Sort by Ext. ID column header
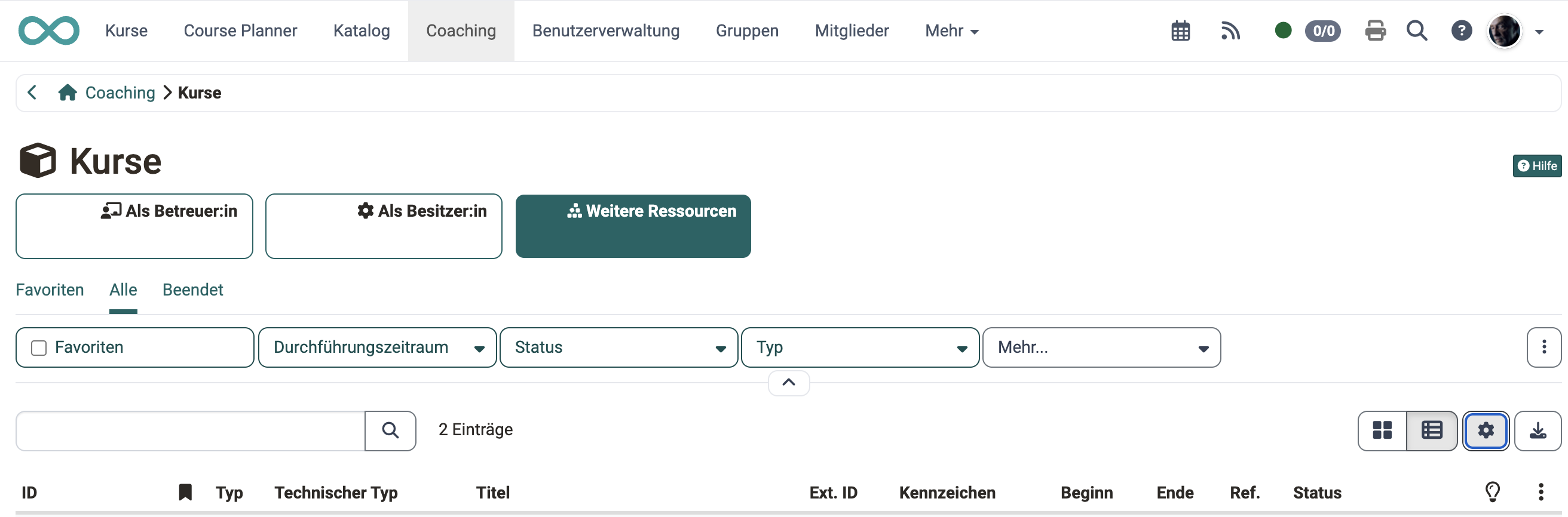Image resolution: width=1568 pixels, height=517 pixels. 834,493
